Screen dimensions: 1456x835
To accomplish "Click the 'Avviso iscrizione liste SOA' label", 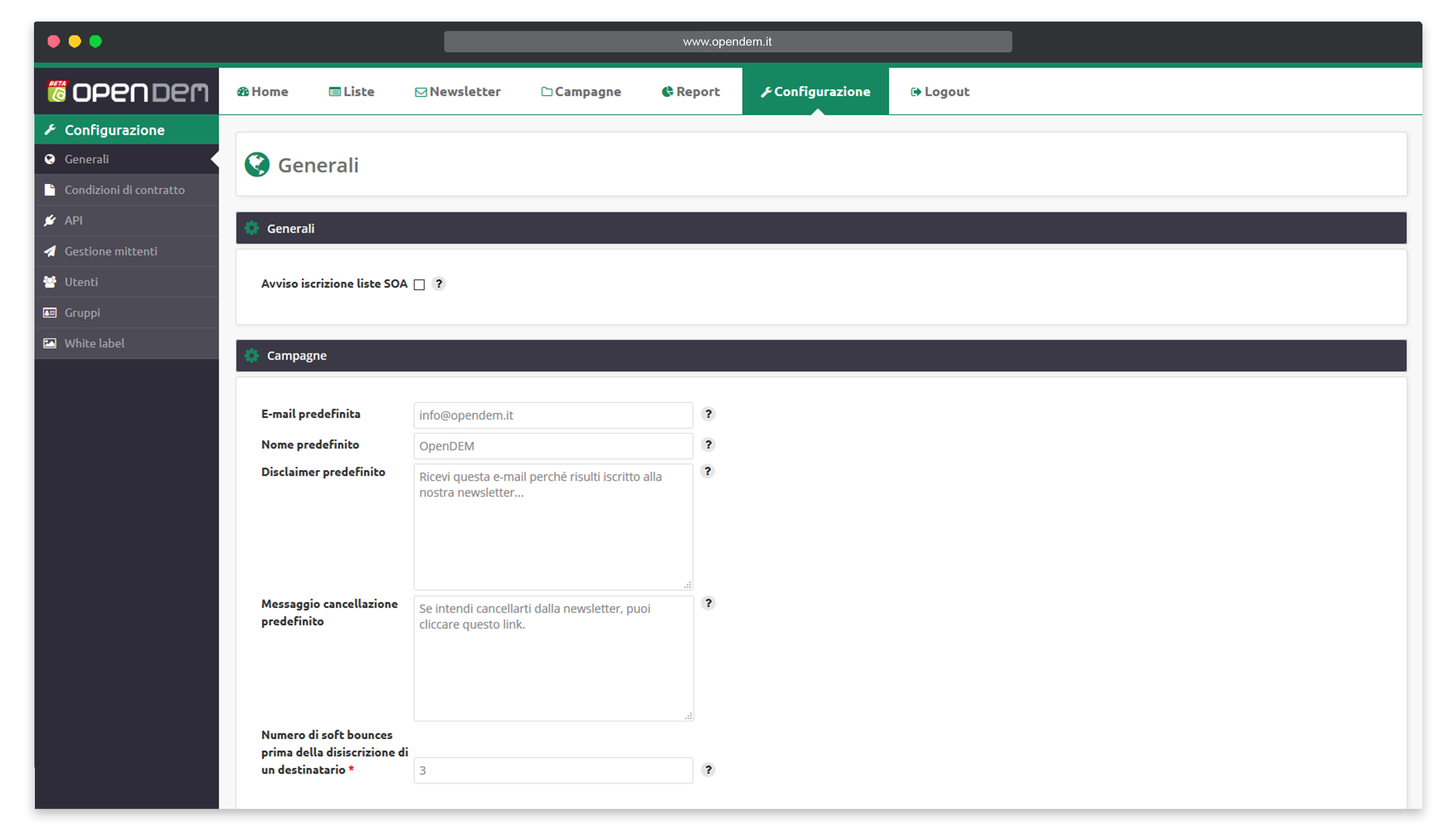I will 334,284.
